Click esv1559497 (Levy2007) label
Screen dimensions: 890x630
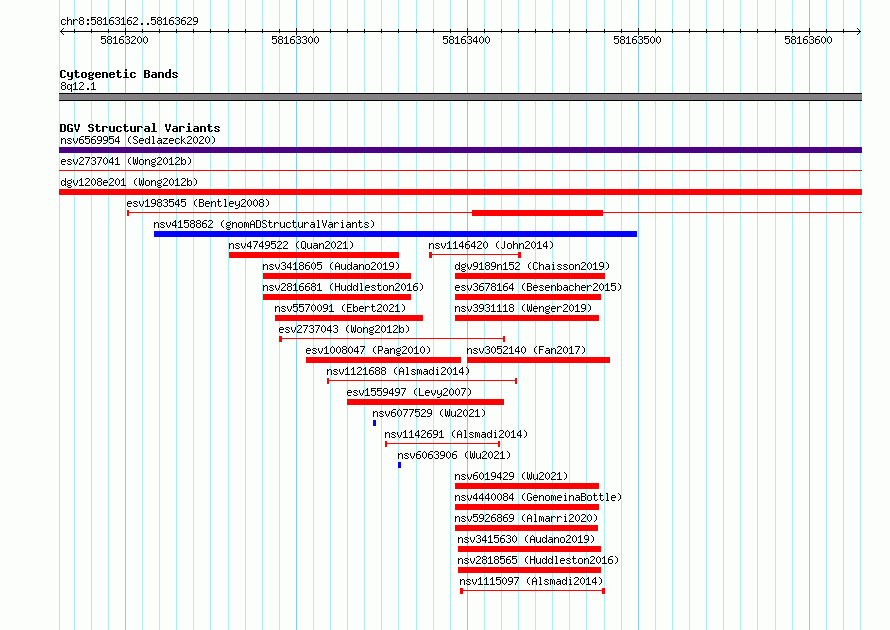pos(409,392)
